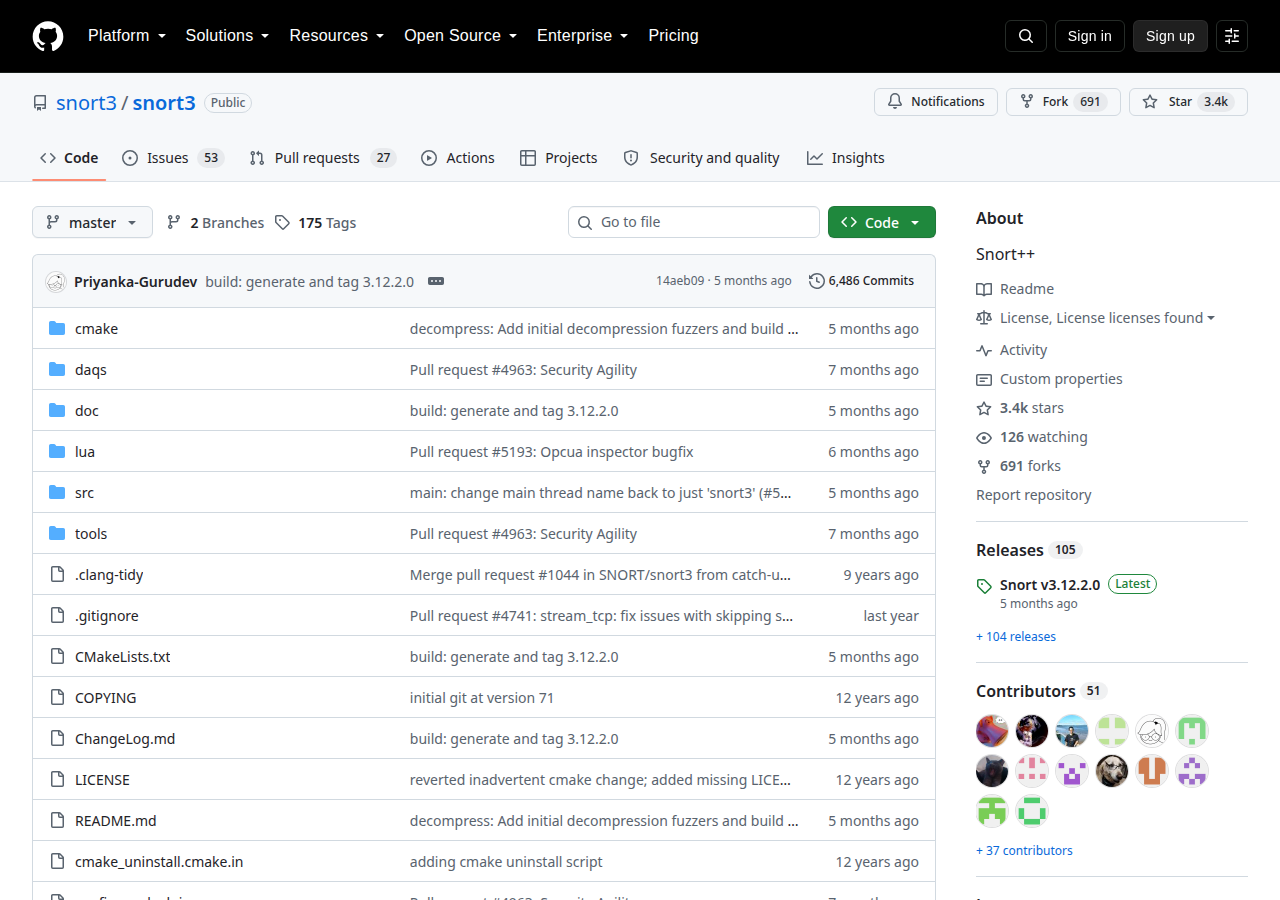
Task: Switch to the Issues tab
Action: click(x=172, y=158)
